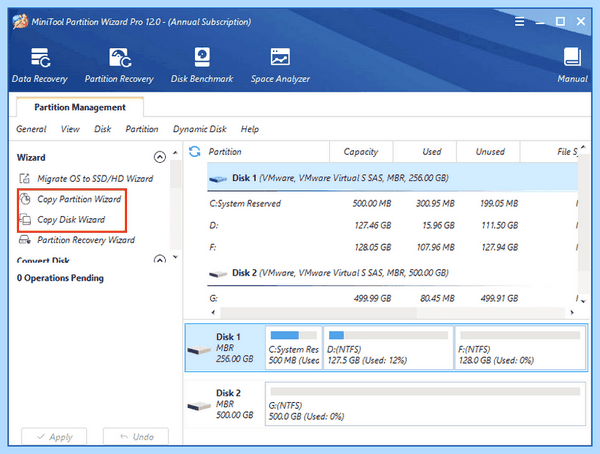600x454 pixels.
Task: Select Disk 2 row in partition list
Action: point(392,273)
